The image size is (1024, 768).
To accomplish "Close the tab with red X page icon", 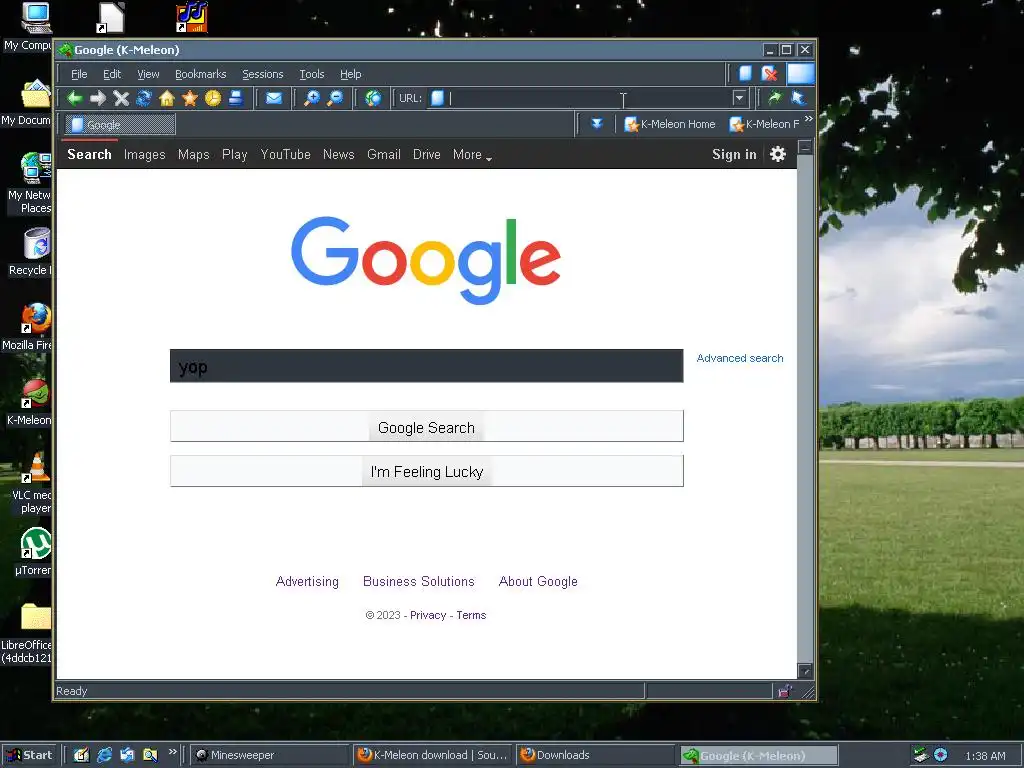I will point(769,74).
